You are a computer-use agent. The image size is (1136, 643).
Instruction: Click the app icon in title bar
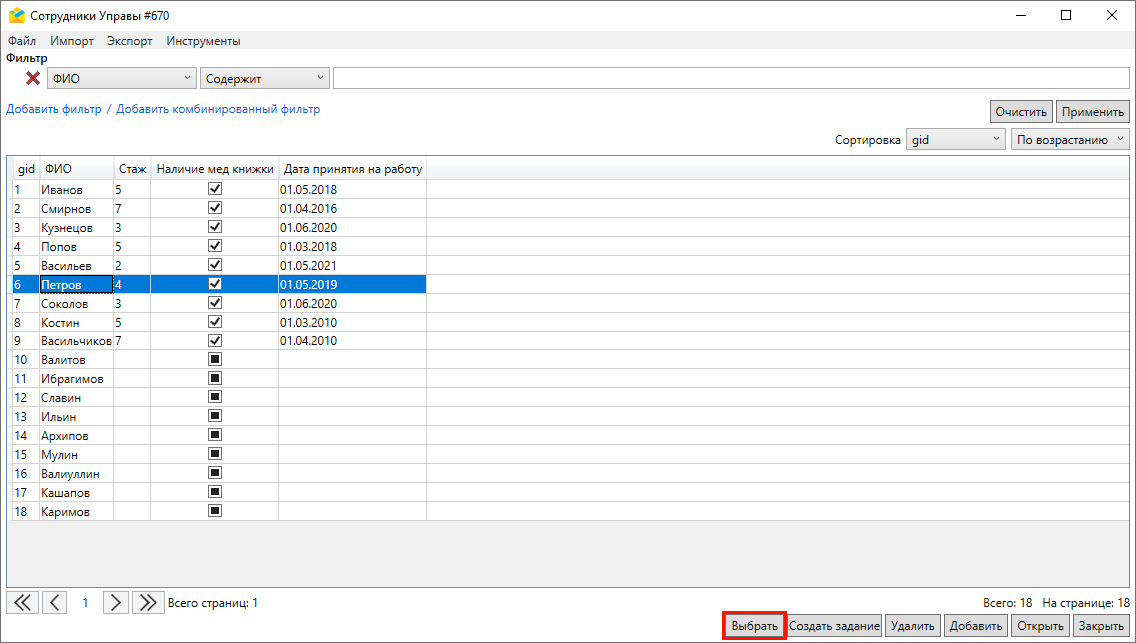tap(16, 15)
